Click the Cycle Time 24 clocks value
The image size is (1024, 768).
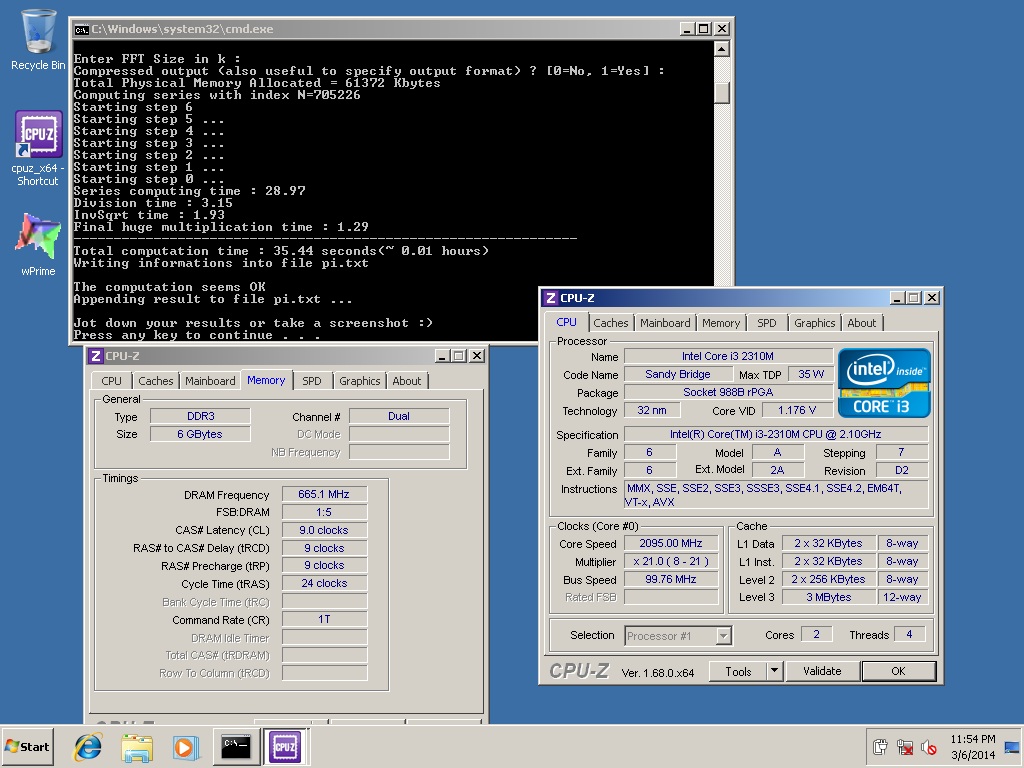point(324,583)
